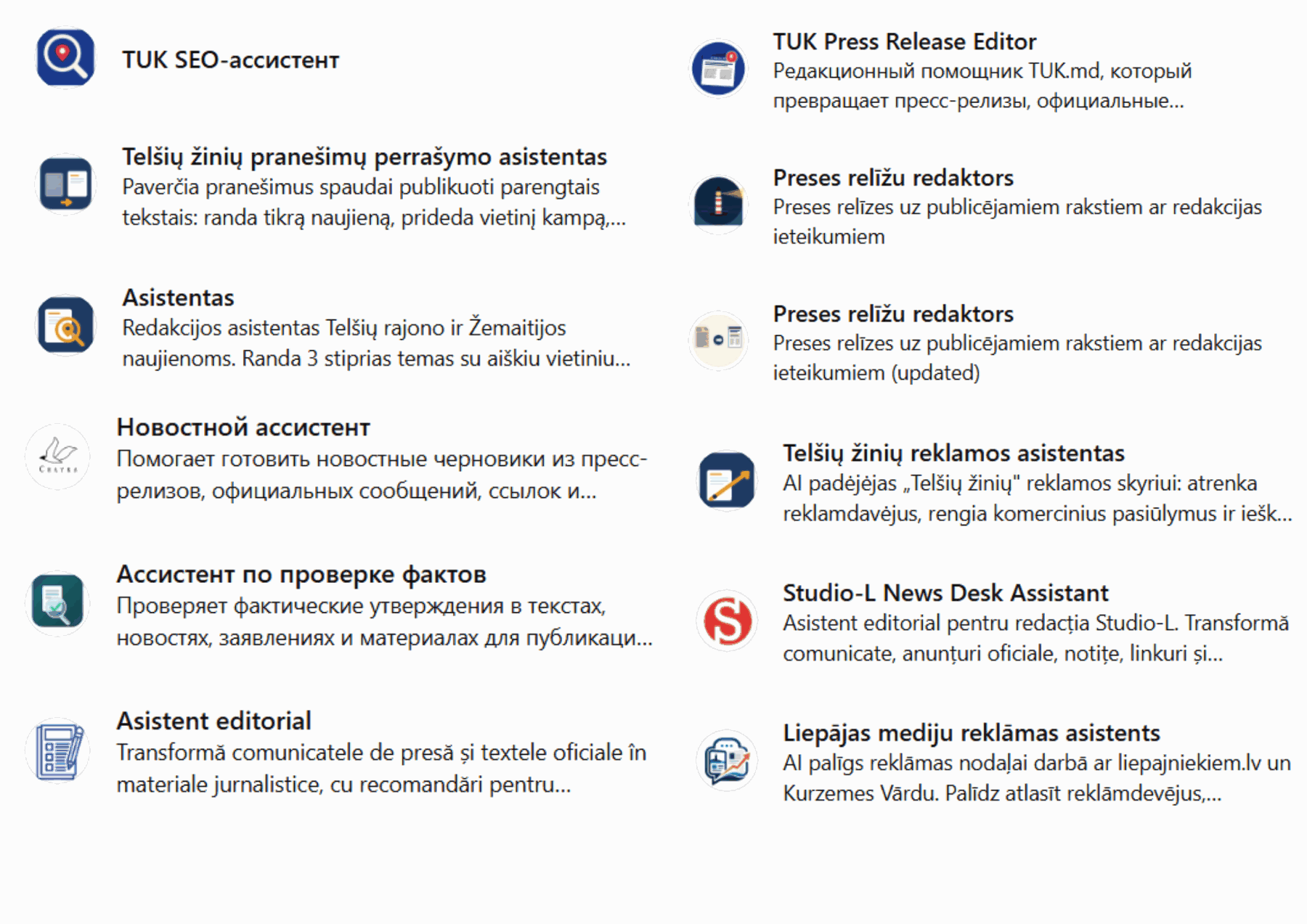Click the Asistent editorial checklist icon
Viewport: 1307px width, 924px height.
(x=58, y=750)
